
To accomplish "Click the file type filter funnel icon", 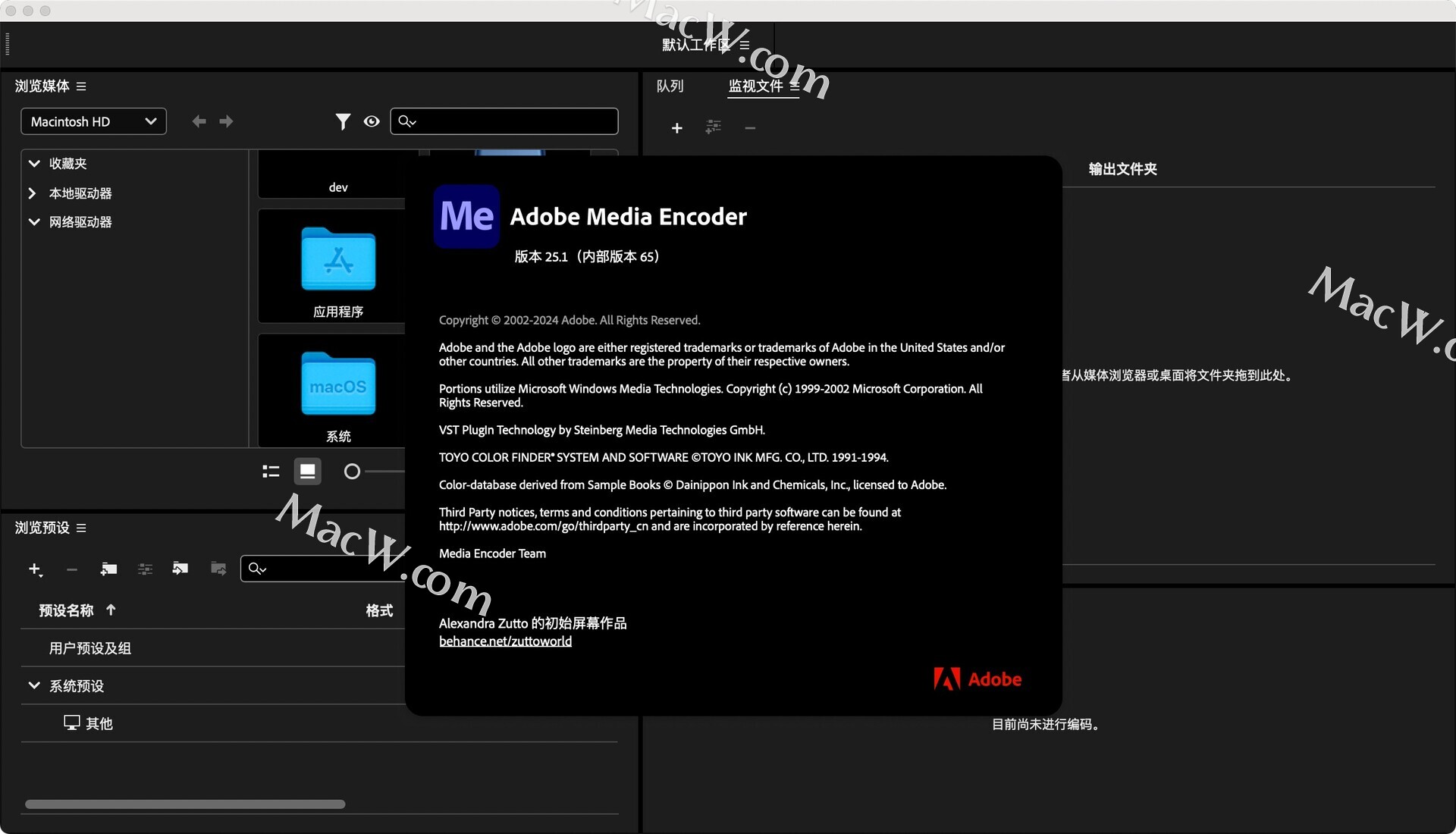I will pyautogui.click(x=343, y=121).
